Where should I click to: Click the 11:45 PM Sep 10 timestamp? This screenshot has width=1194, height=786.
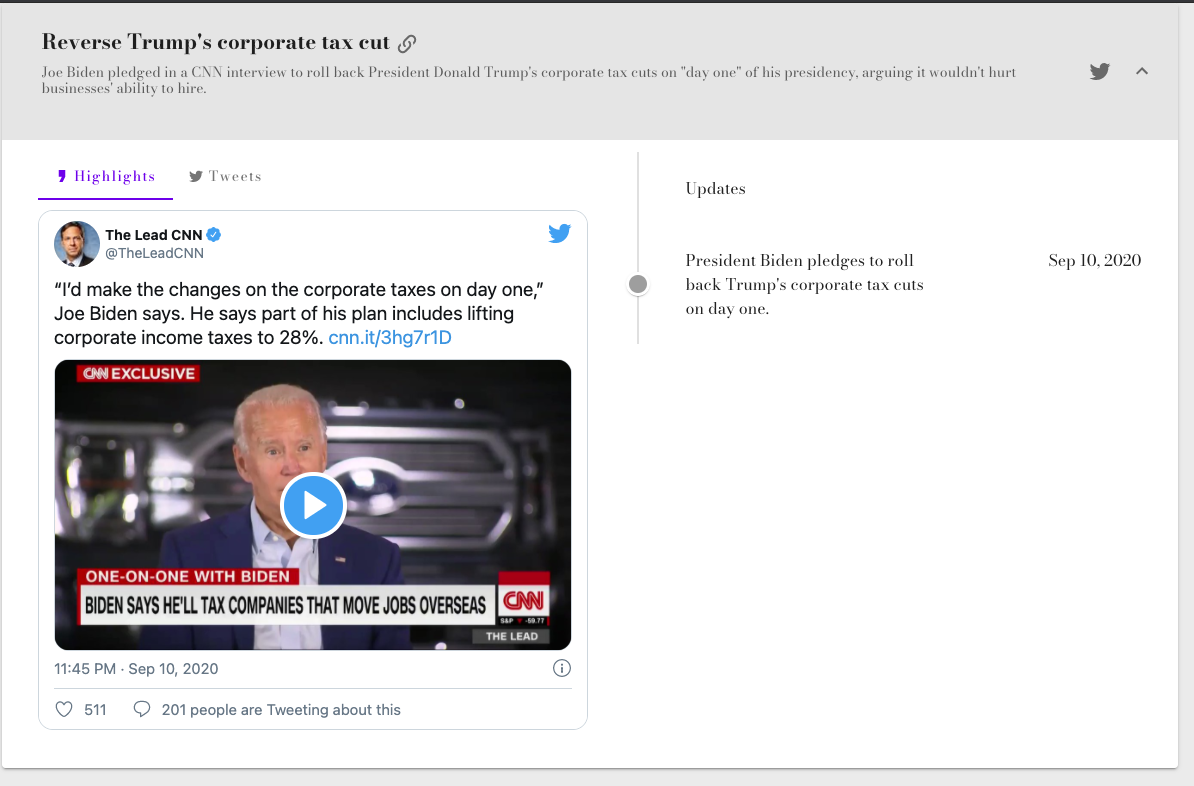[x=134, y=668]
